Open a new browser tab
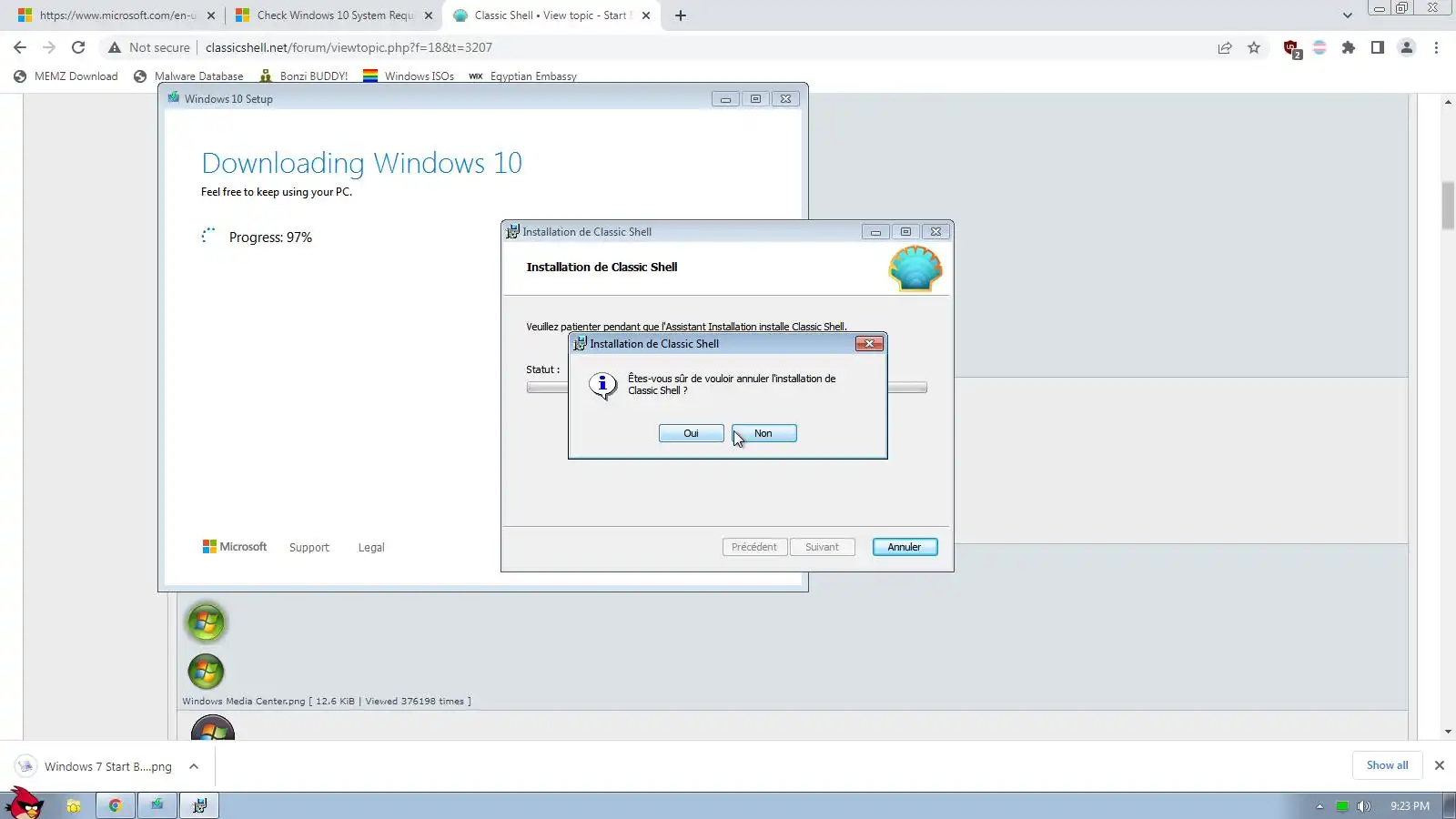 click(x=681, y=15)
